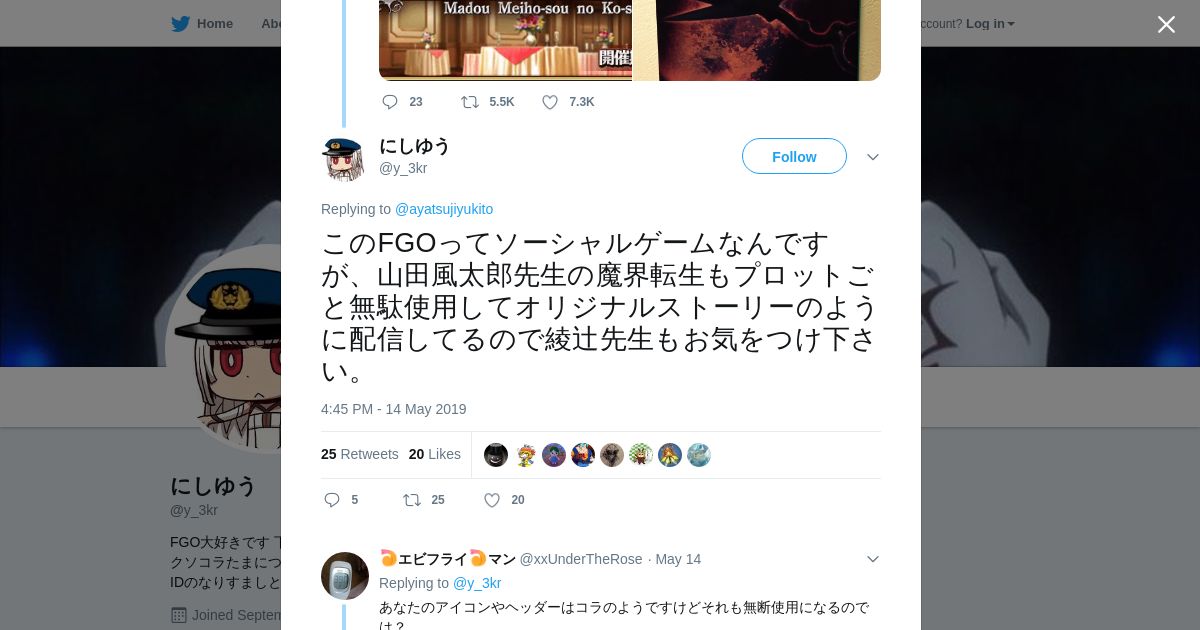Click the @y_3kr link in the reply
Screen dimensions: 1200x630
477,583
